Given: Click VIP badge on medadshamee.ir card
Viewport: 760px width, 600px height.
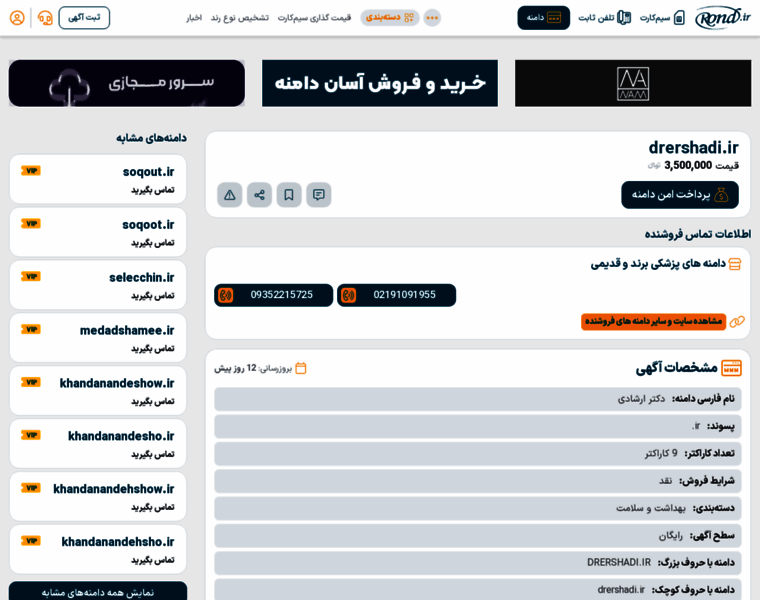Looking at the screenshot, I should coord(31,329).
